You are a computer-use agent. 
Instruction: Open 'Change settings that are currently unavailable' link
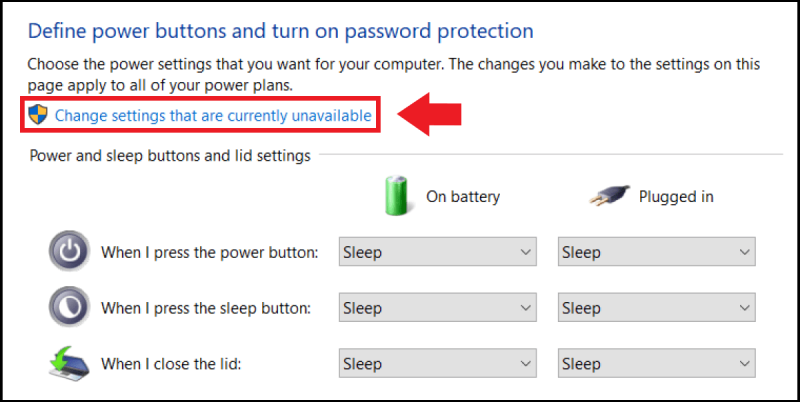(x=213, y=116)
